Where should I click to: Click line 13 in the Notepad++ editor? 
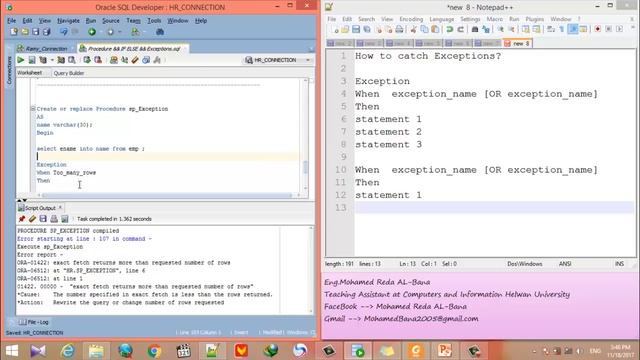click(494, 207)
